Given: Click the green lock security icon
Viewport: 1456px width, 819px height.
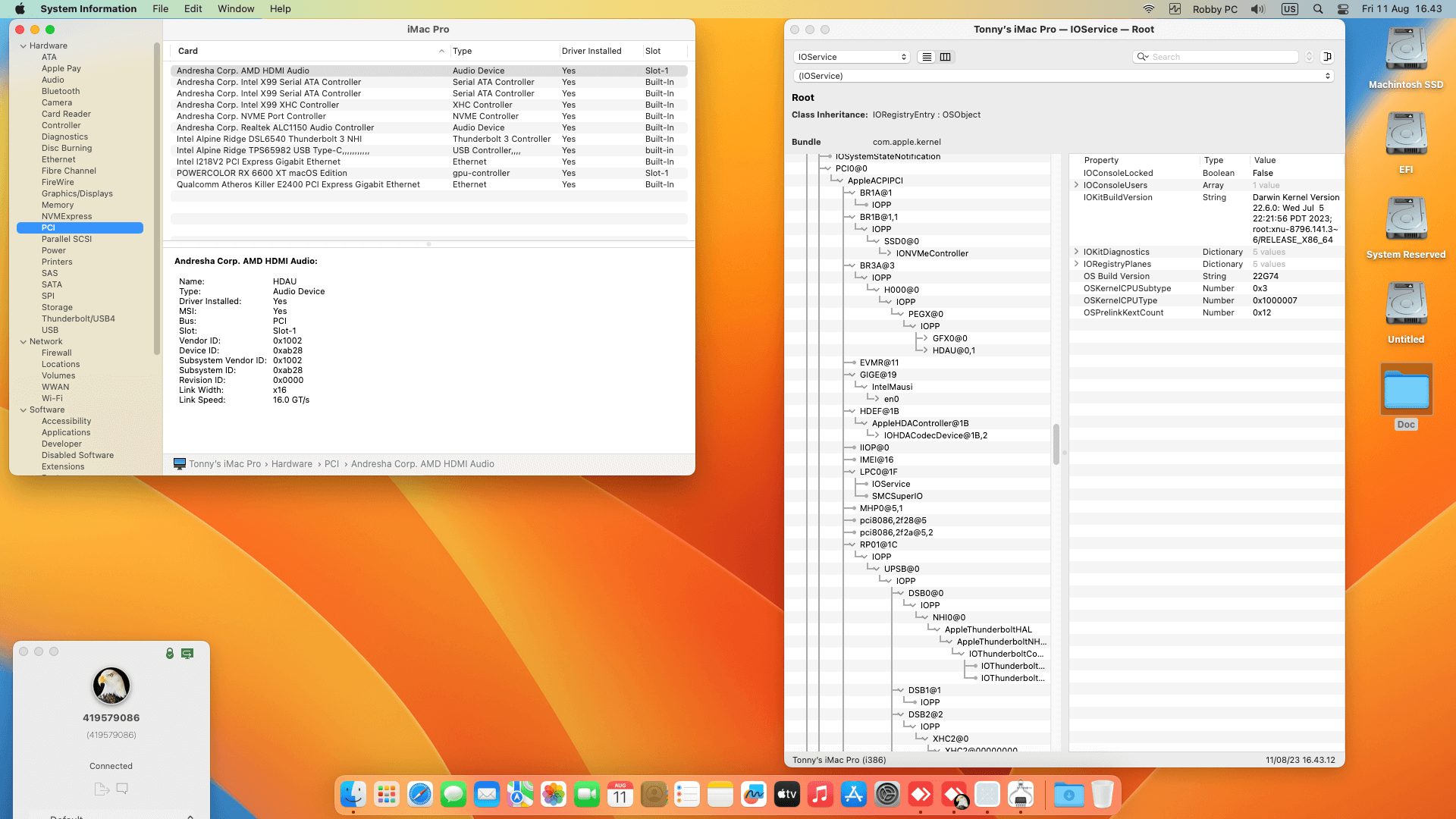Looking at the screenshot, I should pyautogui.click(x=170, y=653).
